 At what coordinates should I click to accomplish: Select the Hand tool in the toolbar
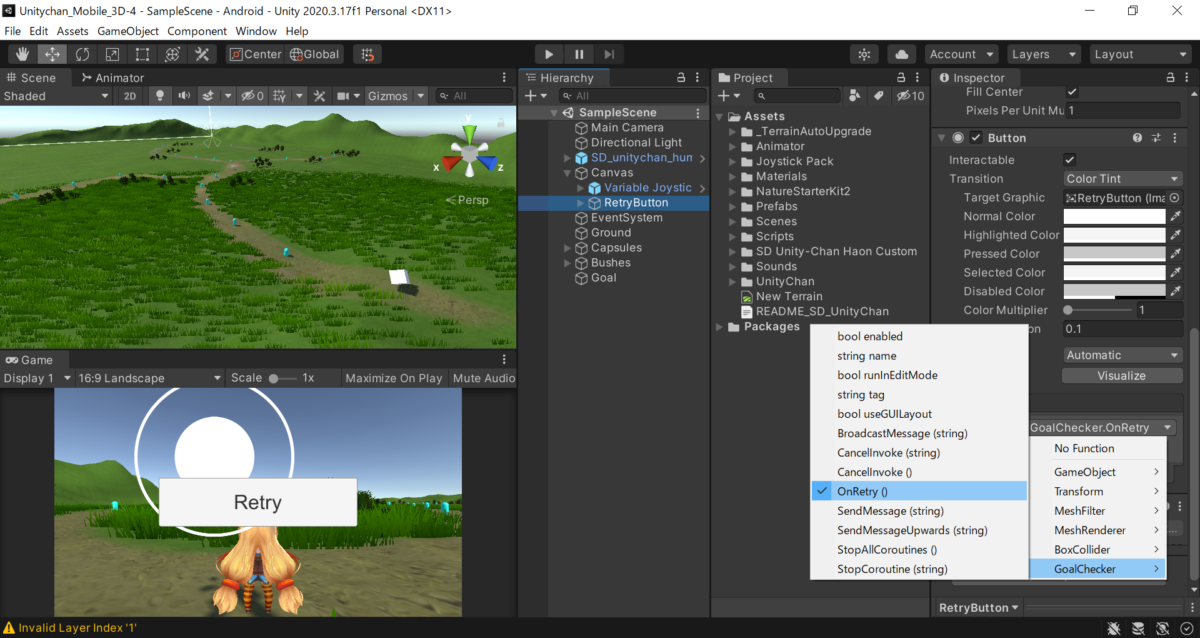pos(23,54)
